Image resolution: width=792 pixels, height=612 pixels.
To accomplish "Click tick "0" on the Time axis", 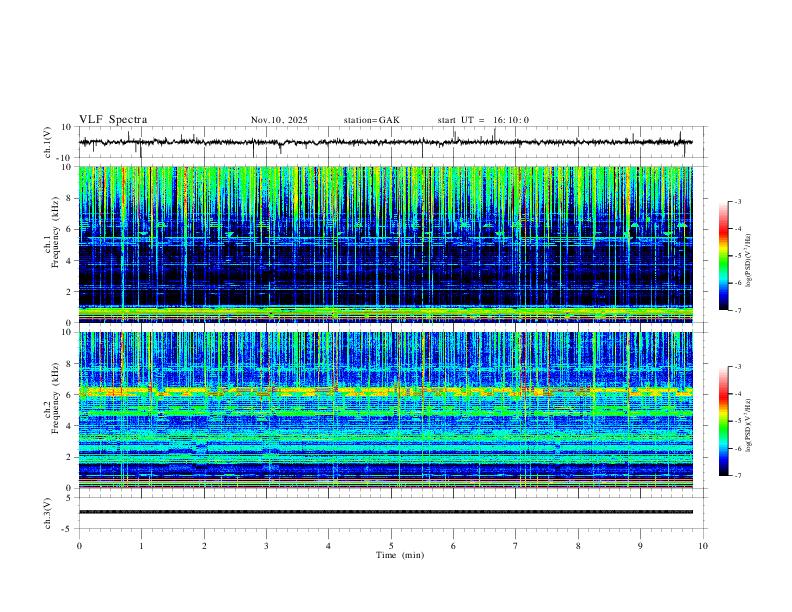I will pyautogui.click(x=79, y=546).
